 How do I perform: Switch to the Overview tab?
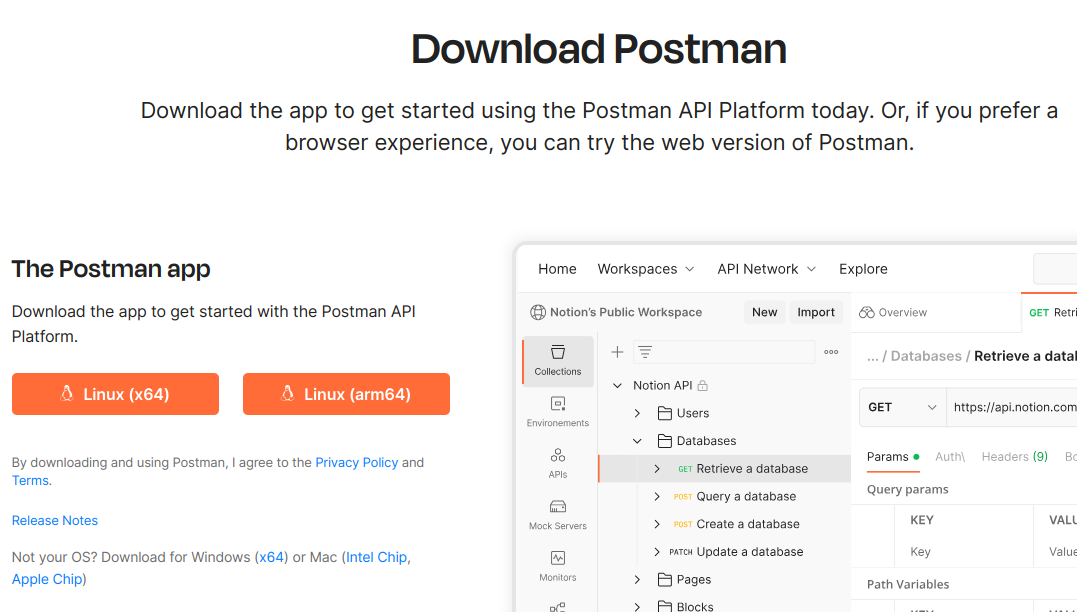click(x=893, y=313)
